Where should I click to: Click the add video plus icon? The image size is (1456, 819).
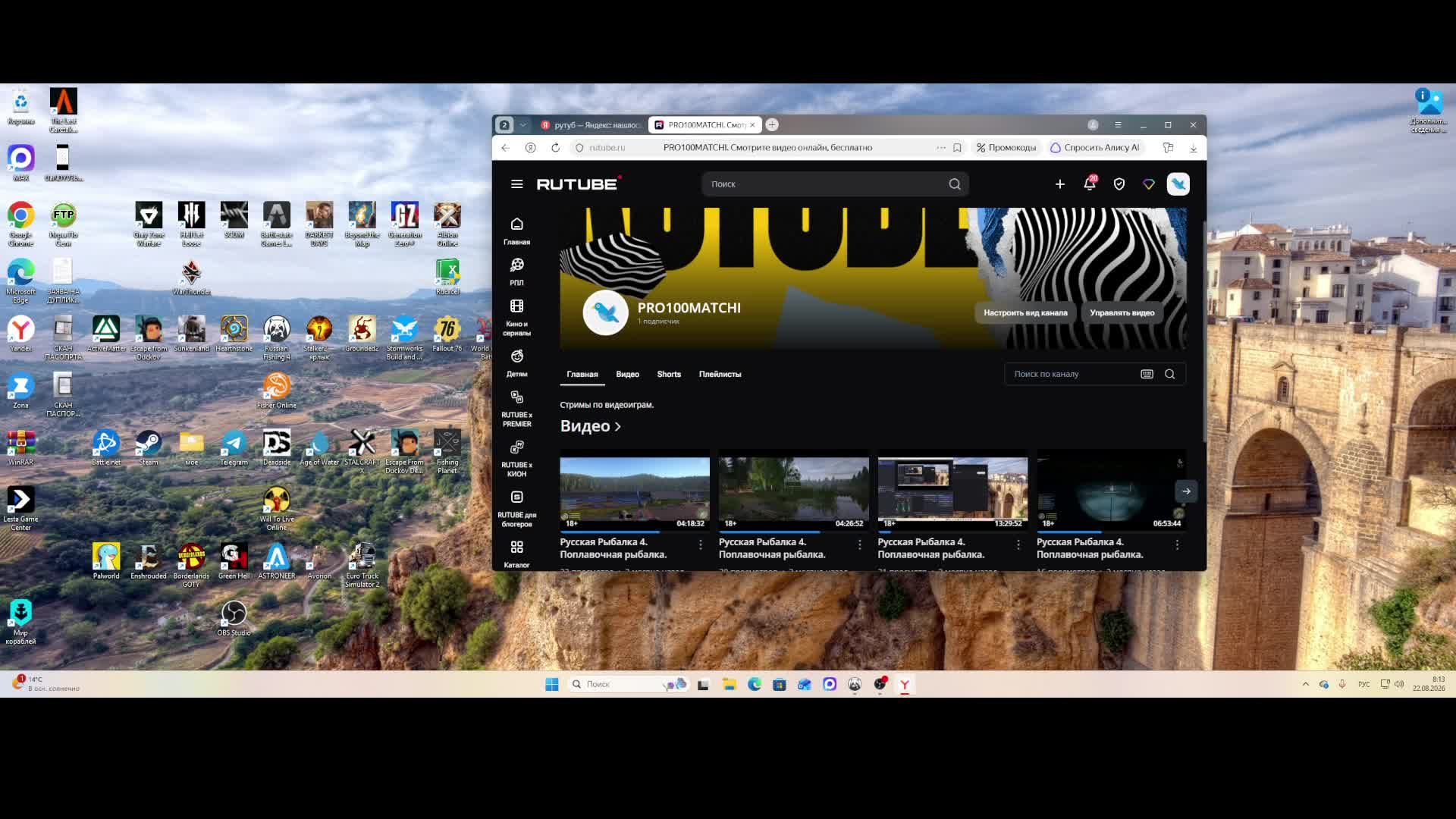(x=1060, y=184)
